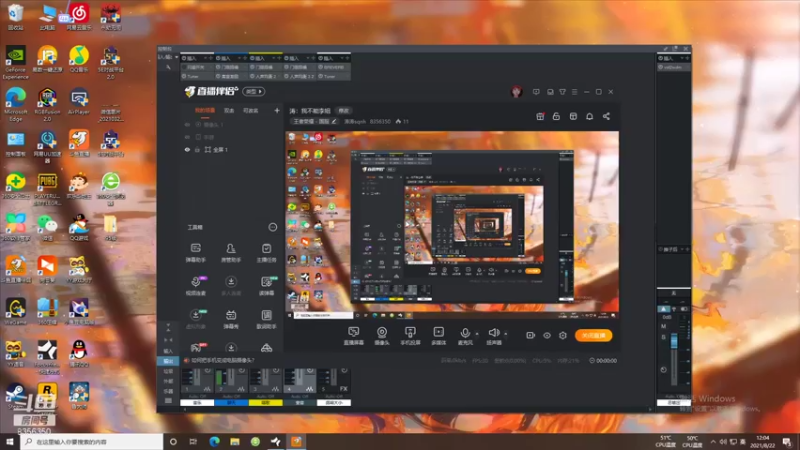Click plus to add insert on first channel
Image resolution: width=800 pixels, height=450 pixels.
click(x=211, y=58)
